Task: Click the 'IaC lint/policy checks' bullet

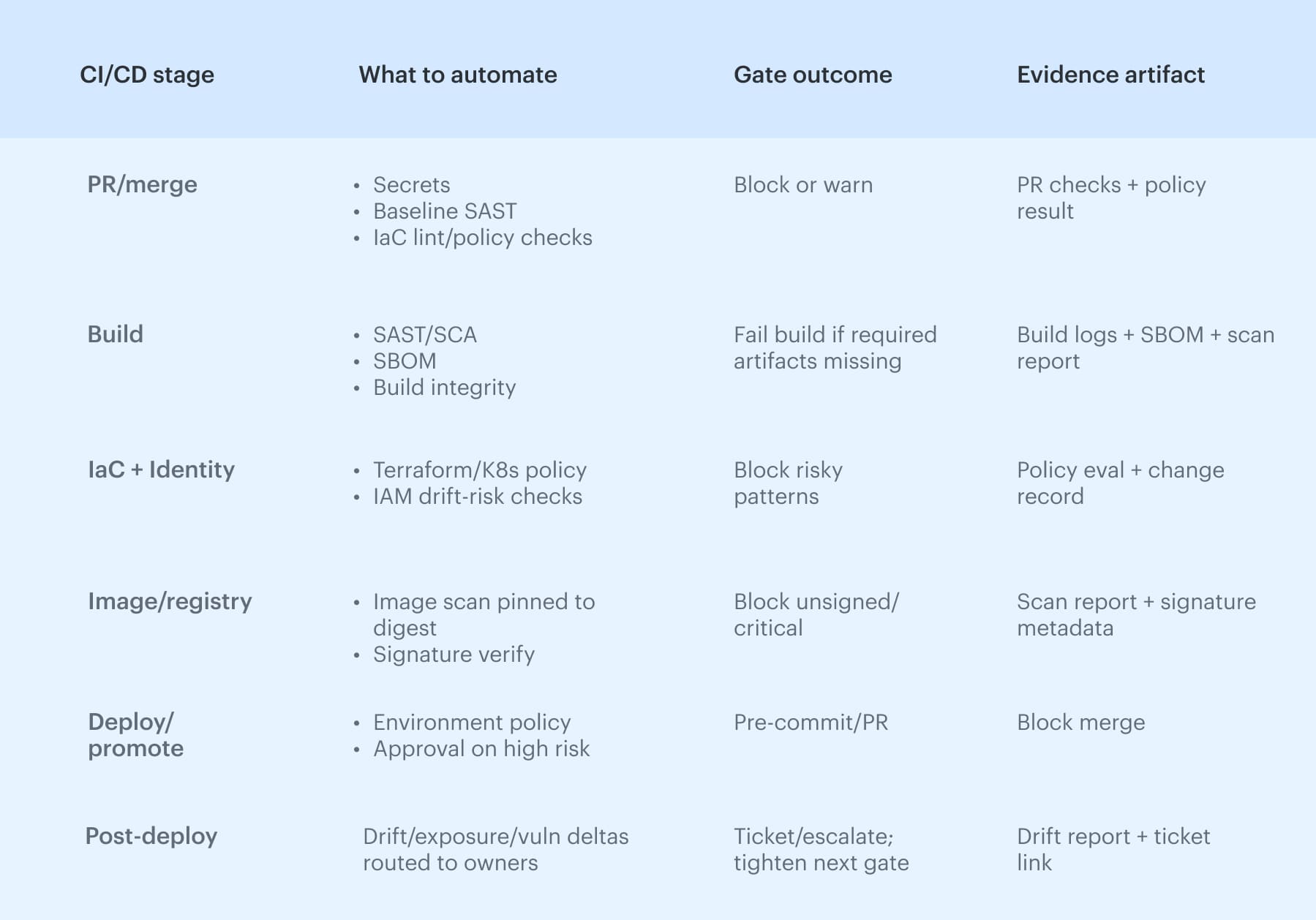Action: pyautogui.click(x=482, y=238)
